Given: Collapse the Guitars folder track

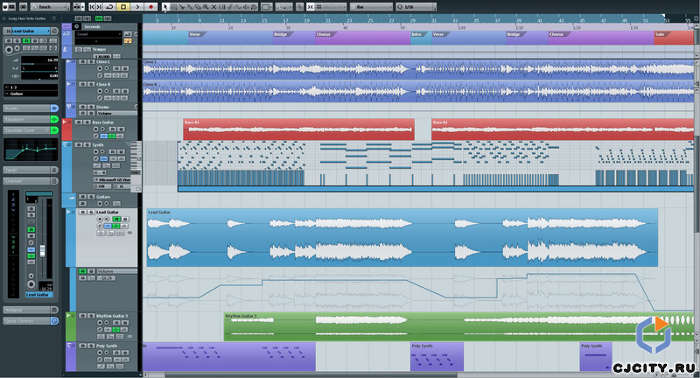Looking at the screenshot, I should coord(71,197).
